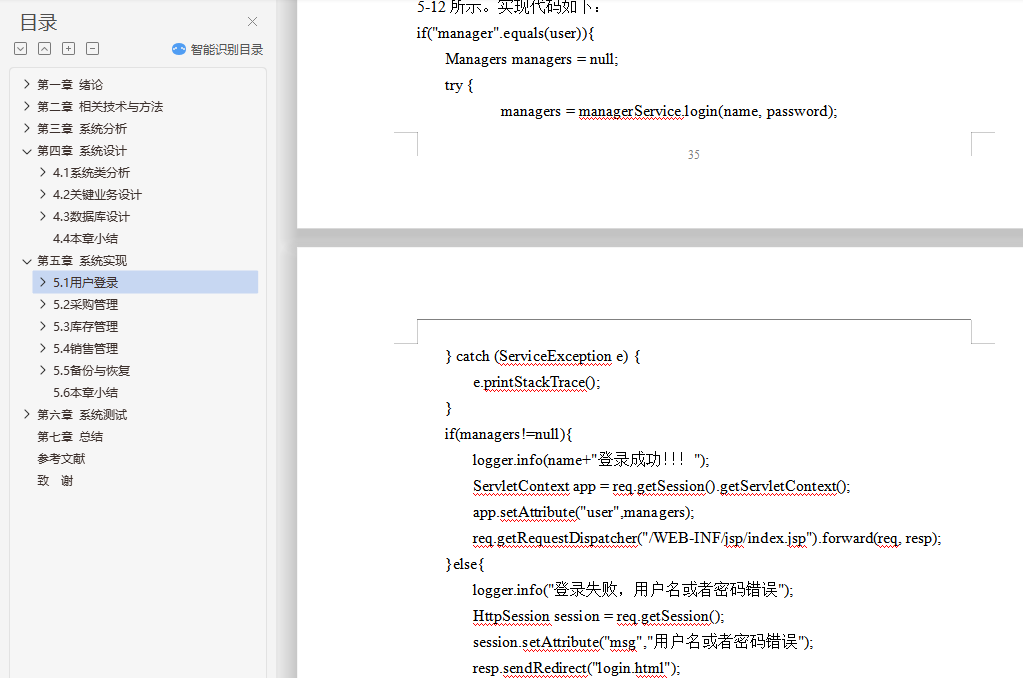This screenshot has height=678, width=1023.
Task: Go to 5.5备份与恢复 entry
Action: pos(91,371)
